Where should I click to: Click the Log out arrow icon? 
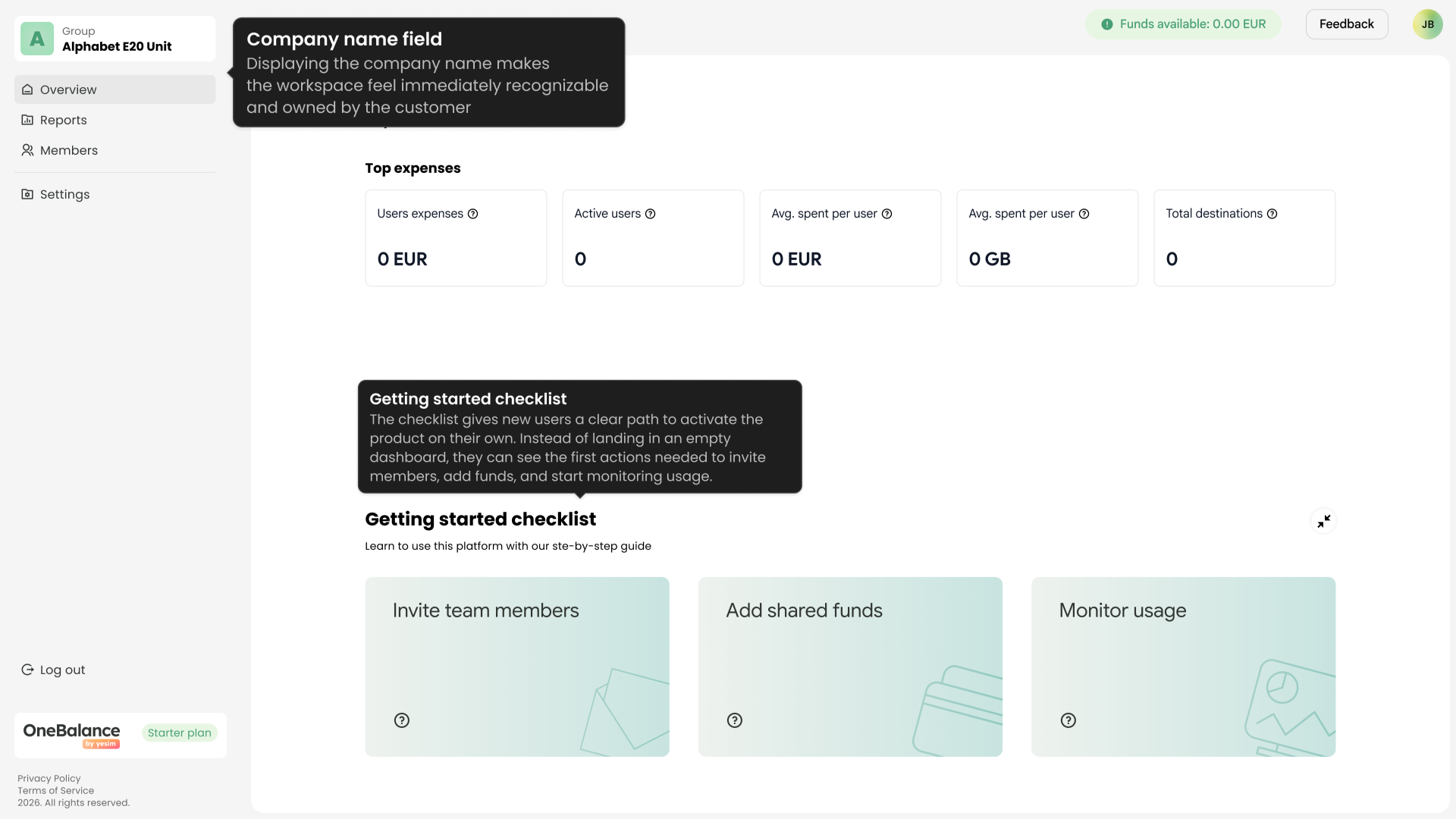pyautogui.click(x=27, y=670)
